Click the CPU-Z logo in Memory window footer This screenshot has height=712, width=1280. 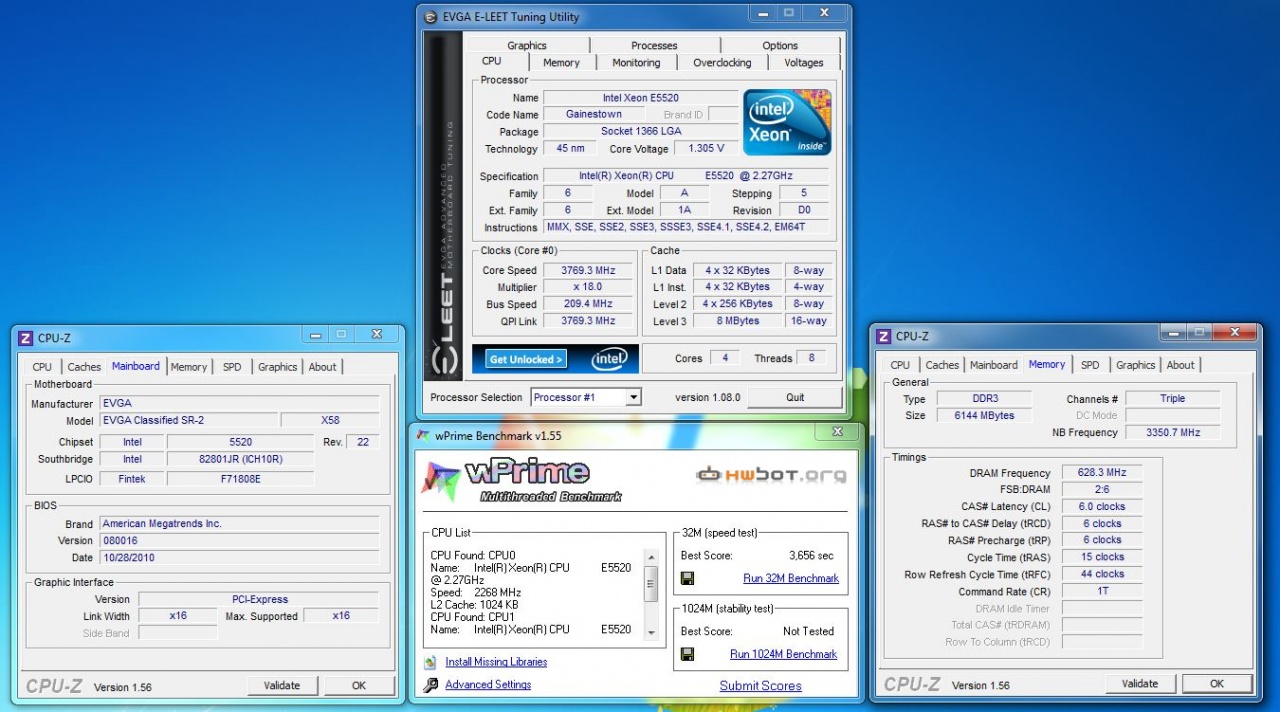[x=911, y=684]
